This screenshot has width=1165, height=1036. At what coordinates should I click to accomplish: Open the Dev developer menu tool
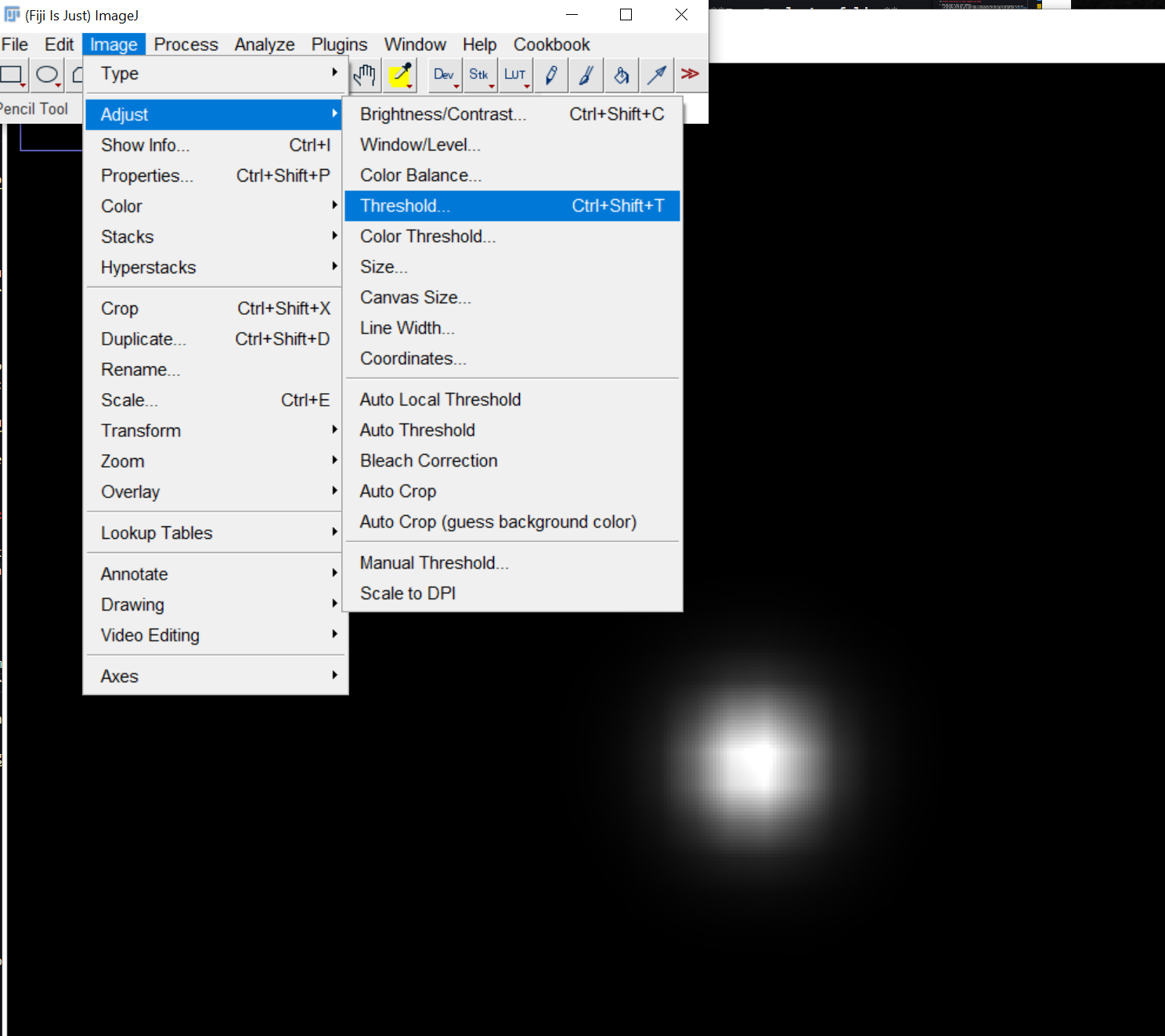pos(444,75)
